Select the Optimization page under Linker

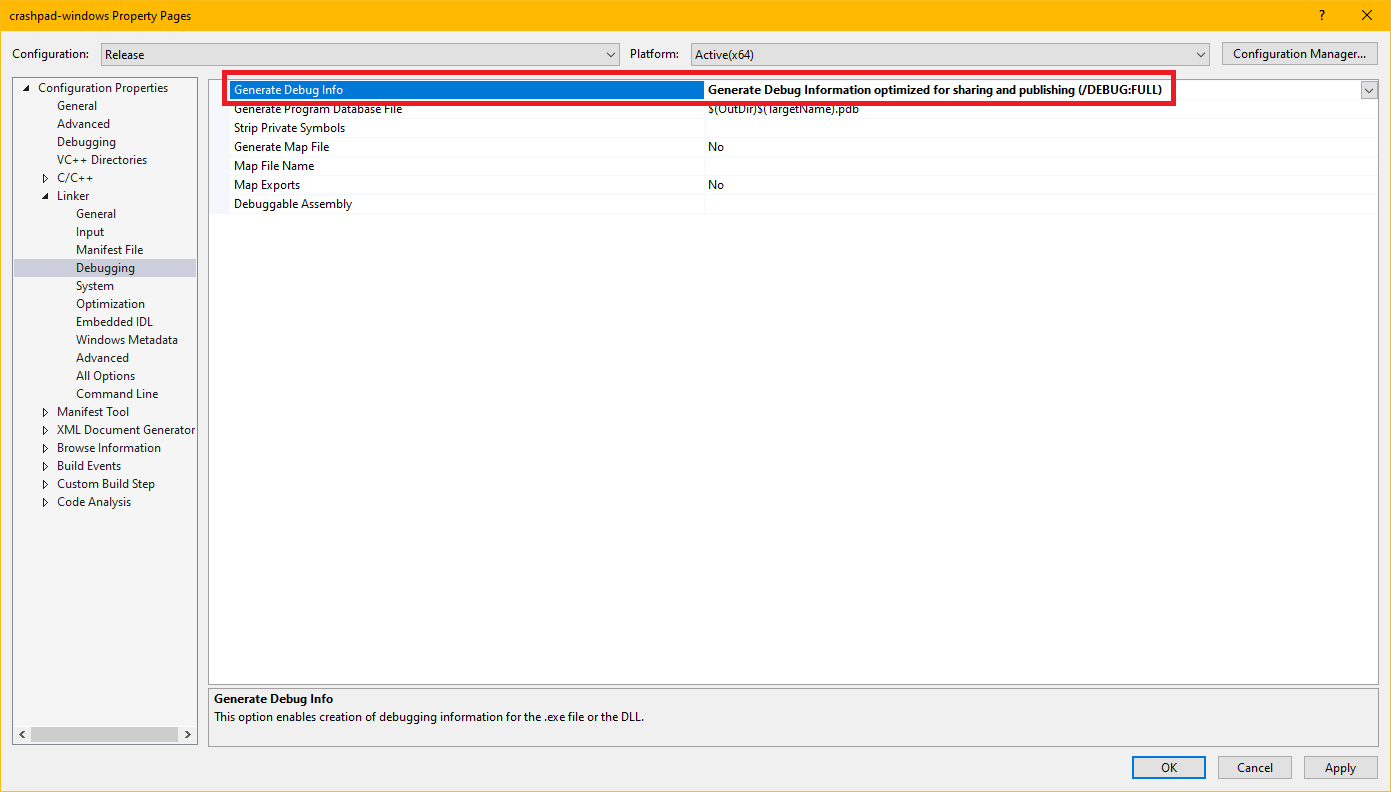coord(110,304)
